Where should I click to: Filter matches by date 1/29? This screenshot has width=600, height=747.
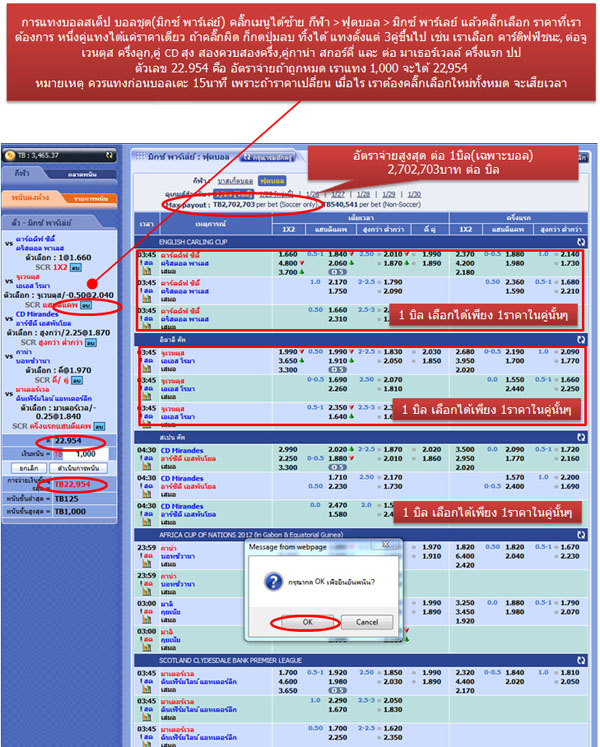[389, 194]
